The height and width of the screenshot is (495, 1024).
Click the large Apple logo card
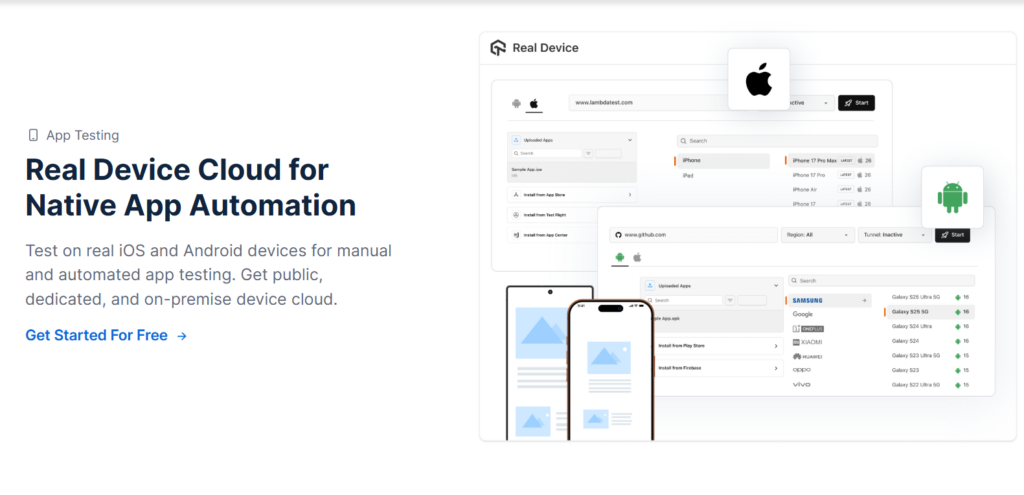pyautogui.click(x=758, y=79)
